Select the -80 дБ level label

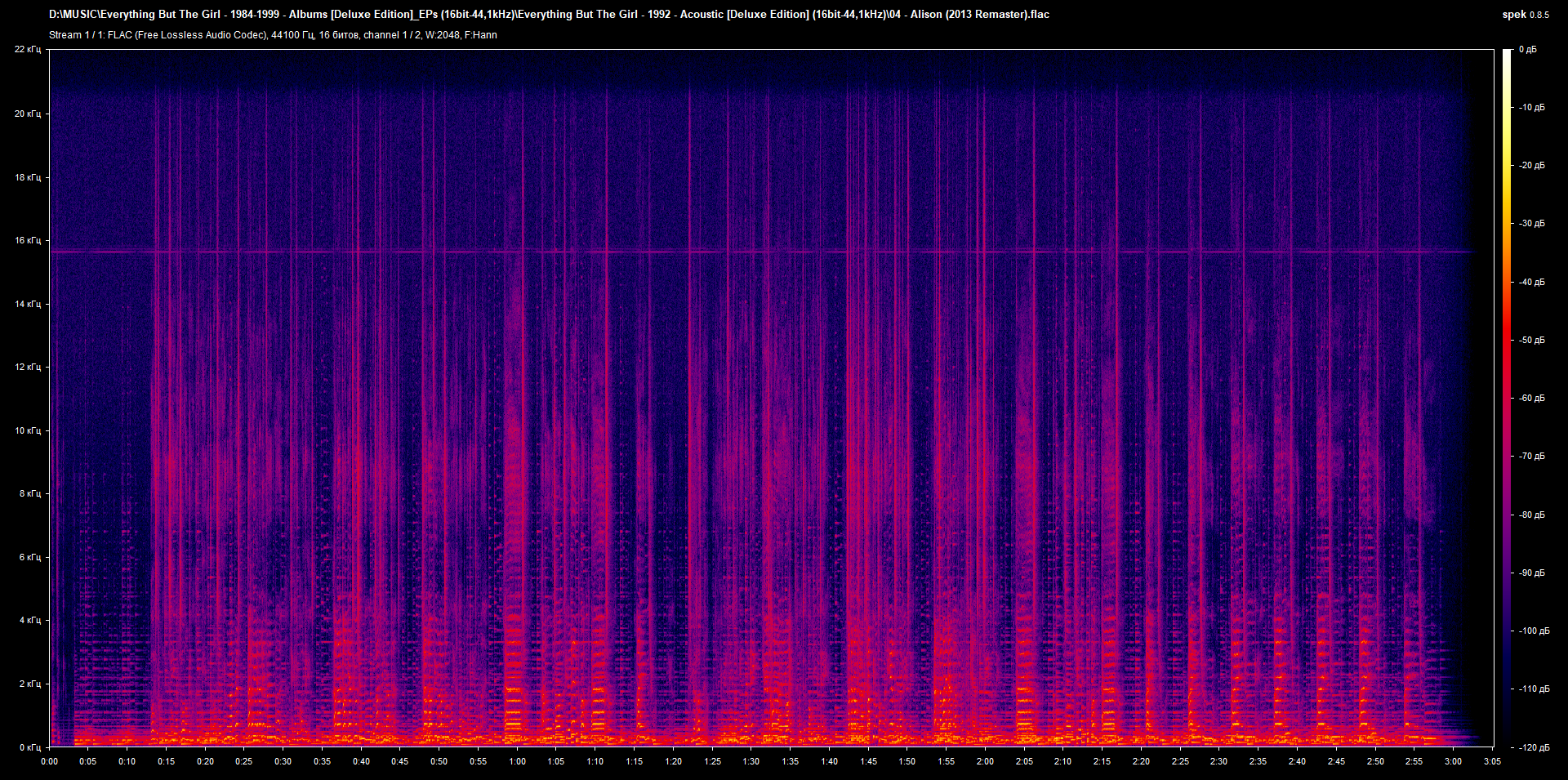pos(1532,515)
